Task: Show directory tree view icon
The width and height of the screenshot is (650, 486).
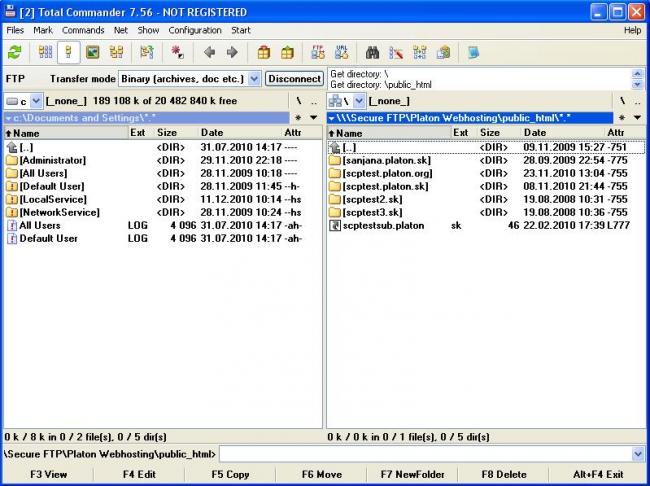Action: pos(116,53)
